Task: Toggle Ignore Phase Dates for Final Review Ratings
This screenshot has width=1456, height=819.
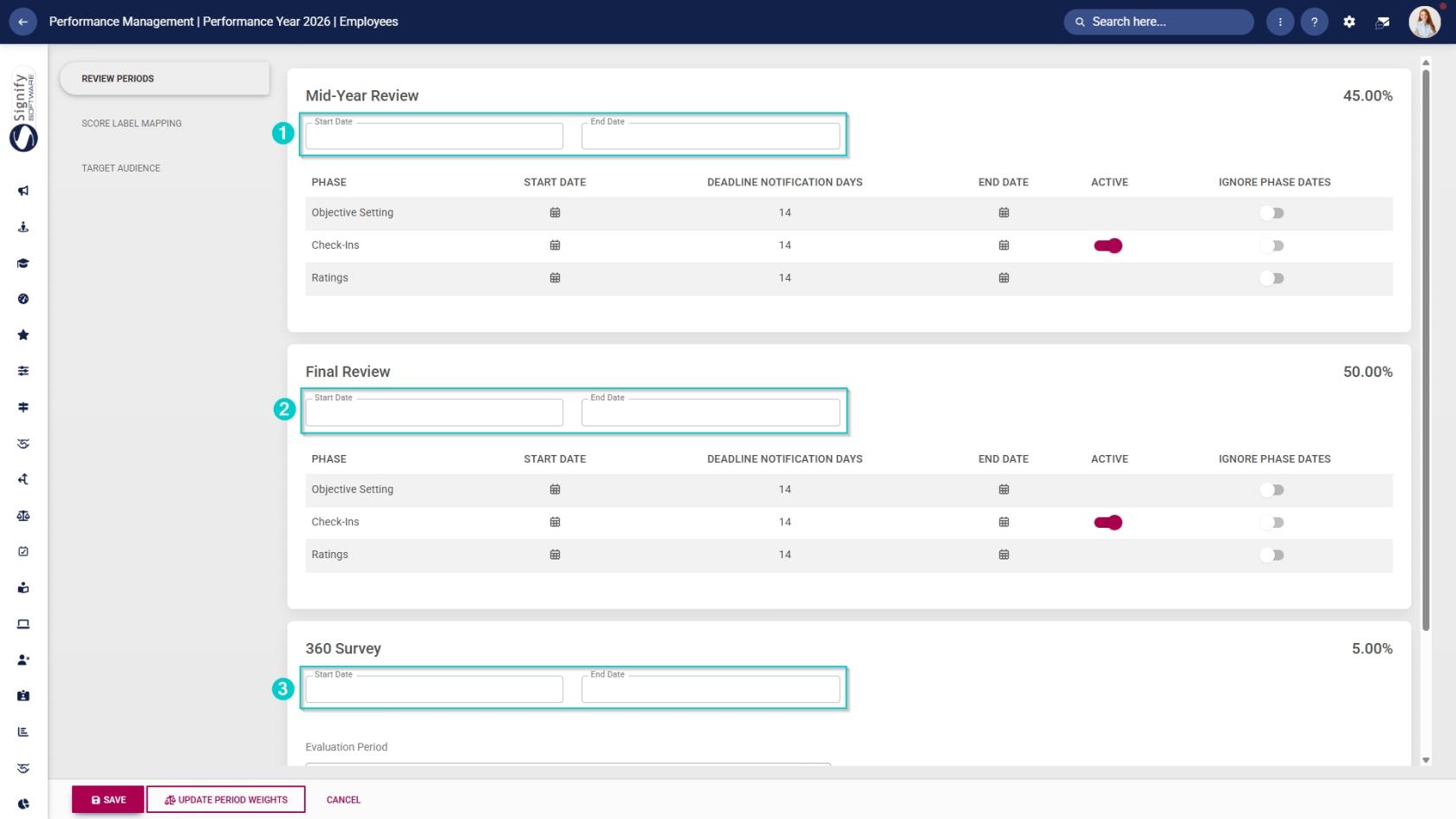Action: click(x=1272, y=555)
